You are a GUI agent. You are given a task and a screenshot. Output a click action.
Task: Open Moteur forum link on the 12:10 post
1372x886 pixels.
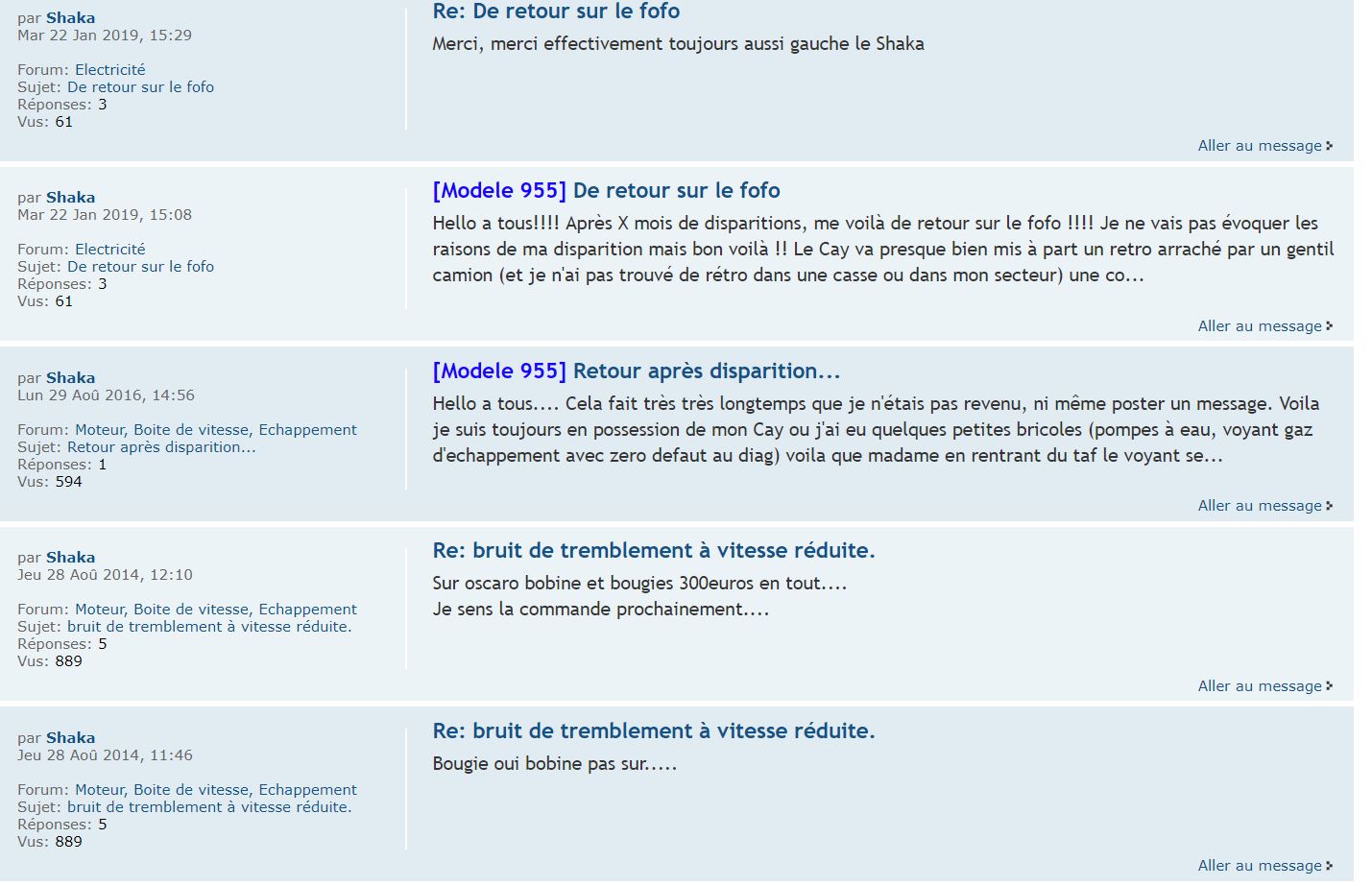pos(216,610)
